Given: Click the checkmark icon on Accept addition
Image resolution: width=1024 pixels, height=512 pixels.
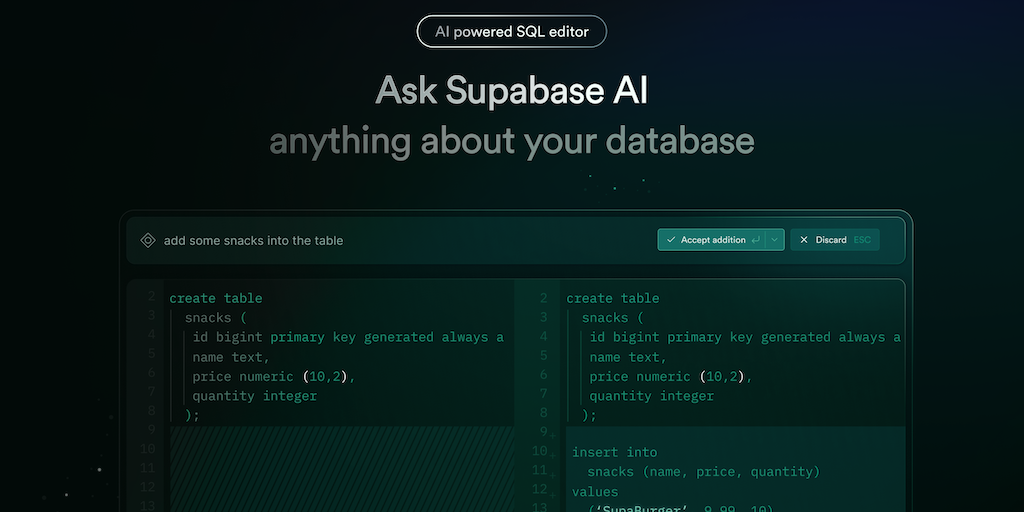Looking at the screenshot, I should coord(671,240).
